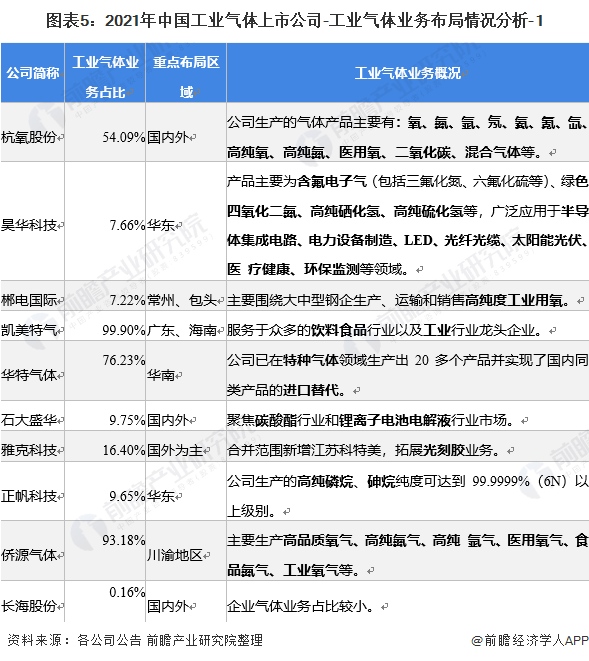This screenshot has height=661, width=589.
Task: Click company name 雅克科技
Action: click(x=29, y=450)
